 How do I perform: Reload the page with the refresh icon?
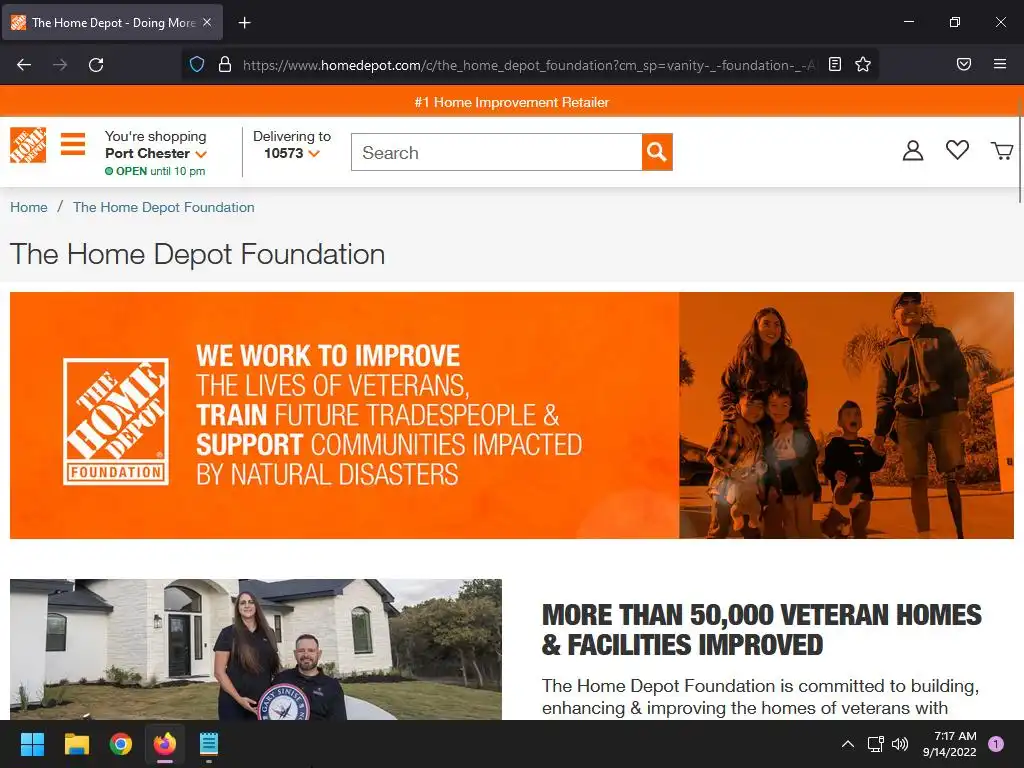pyautogui.click(x=96, y=65)
